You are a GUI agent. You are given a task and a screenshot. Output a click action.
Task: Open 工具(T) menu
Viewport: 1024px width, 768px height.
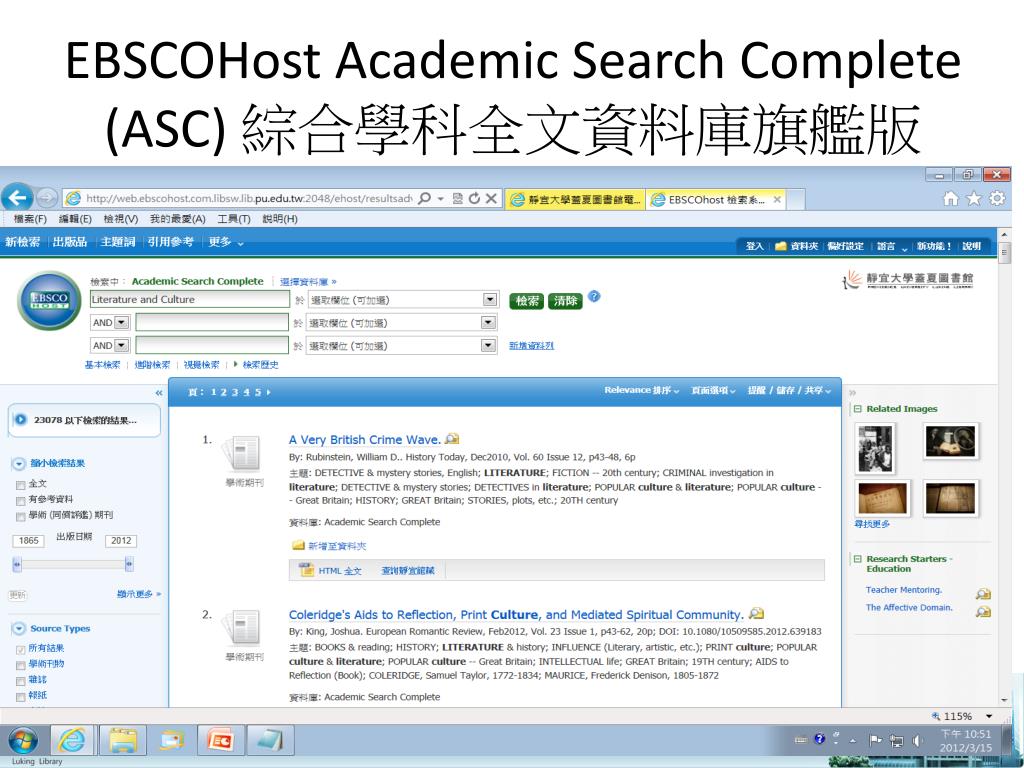pyautogui.click(x=234, y=219)
